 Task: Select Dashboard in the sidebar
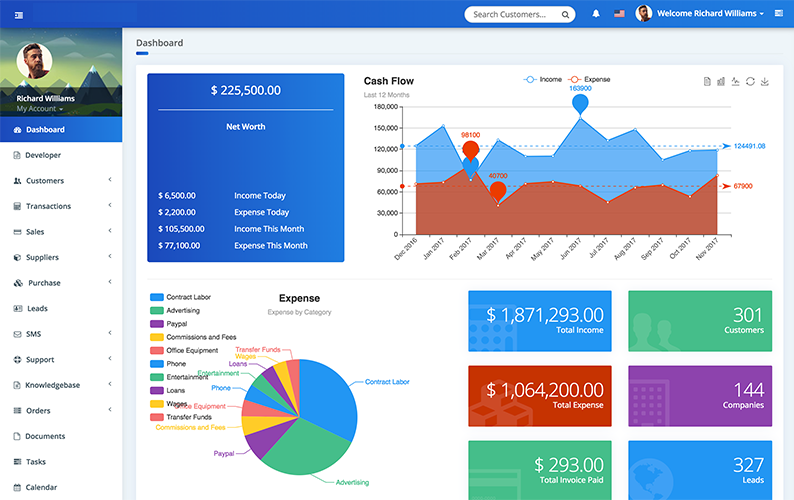point(61,130)
